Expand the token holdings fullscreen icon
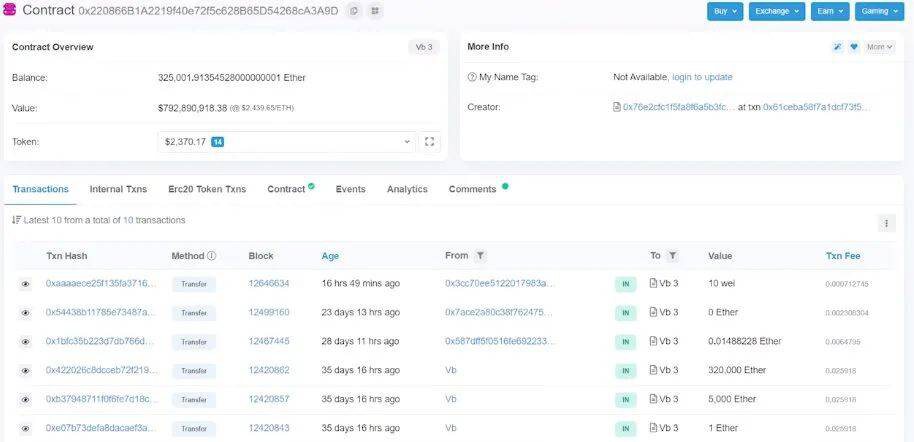914x442 pixels. click(x=430, y=142)
